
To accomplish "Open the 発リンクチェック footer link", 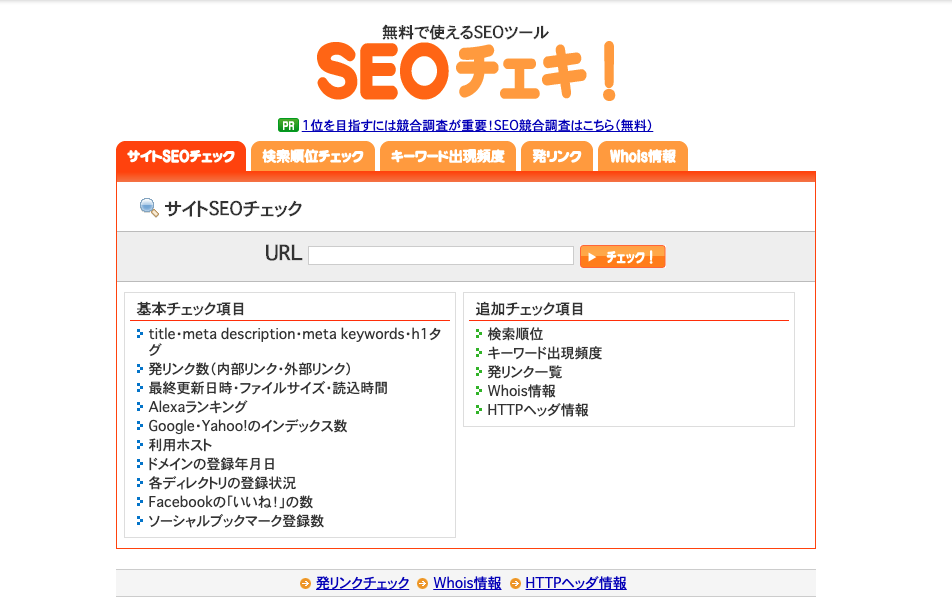I will (362, 583).
